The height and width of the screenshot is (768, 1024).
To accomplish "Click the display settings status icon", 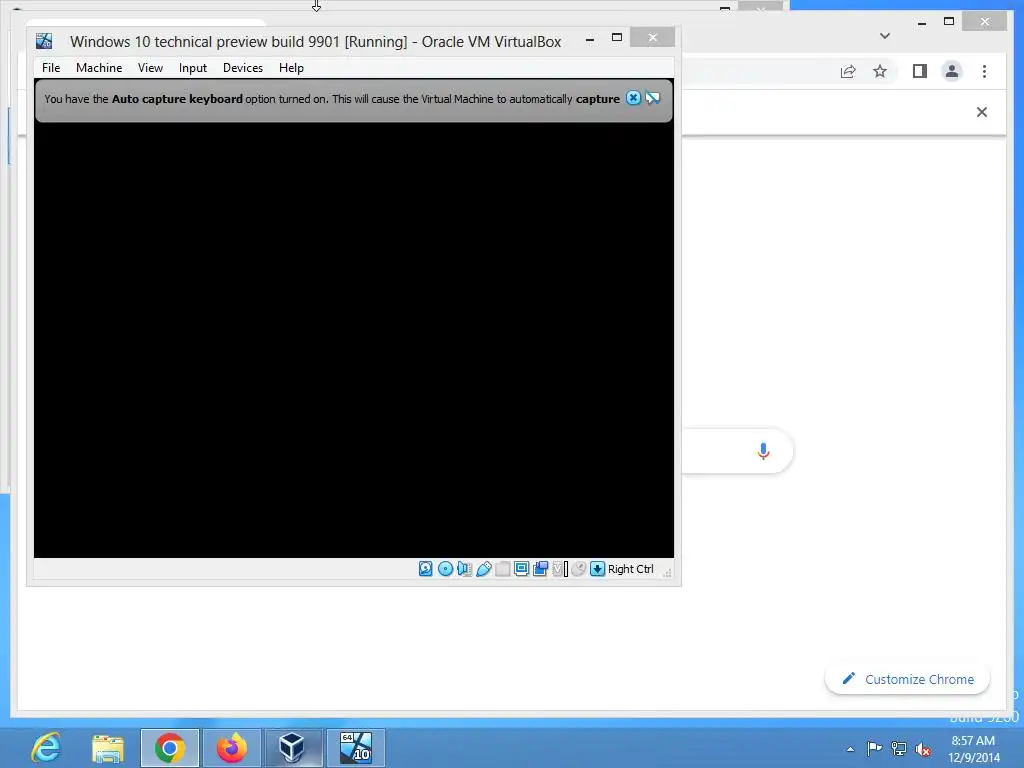I will pyautogui.click(x=521, y=569).
